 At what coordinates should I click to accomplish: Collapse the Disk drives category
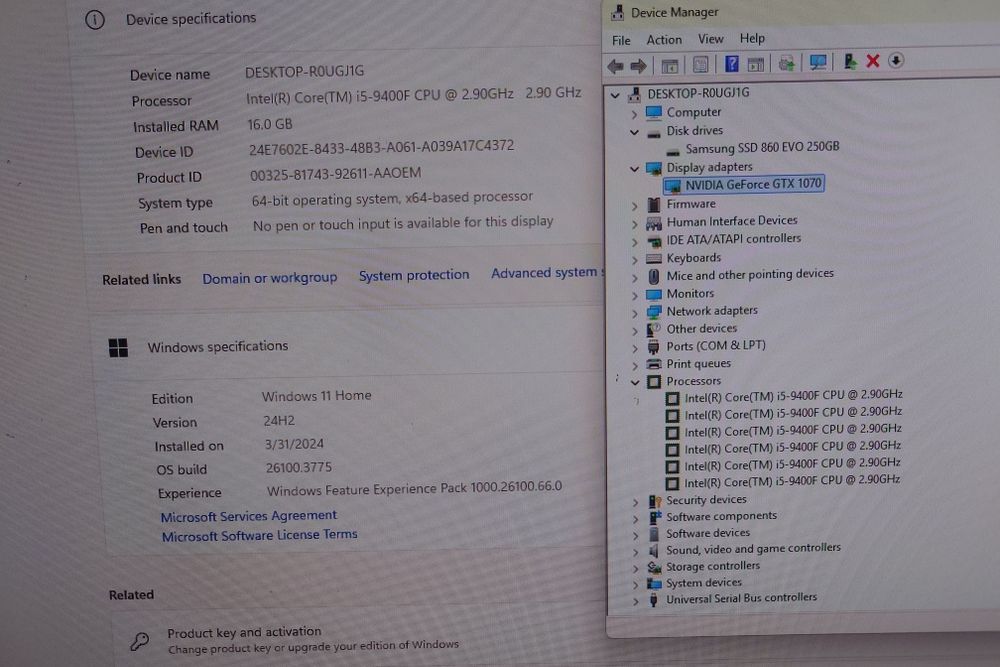[634, 132]
